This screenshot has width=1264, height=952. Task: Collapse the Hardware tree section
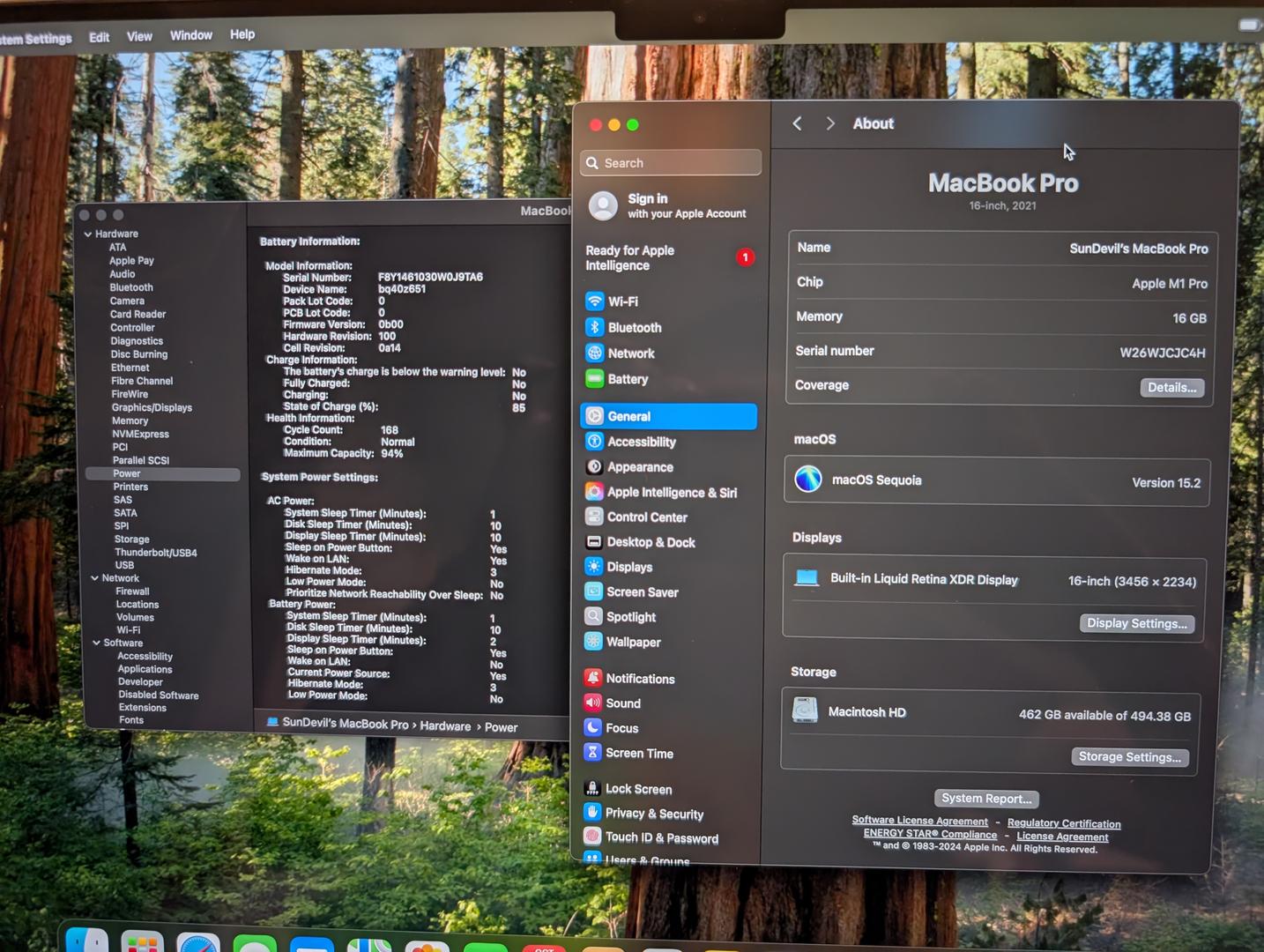88,234
